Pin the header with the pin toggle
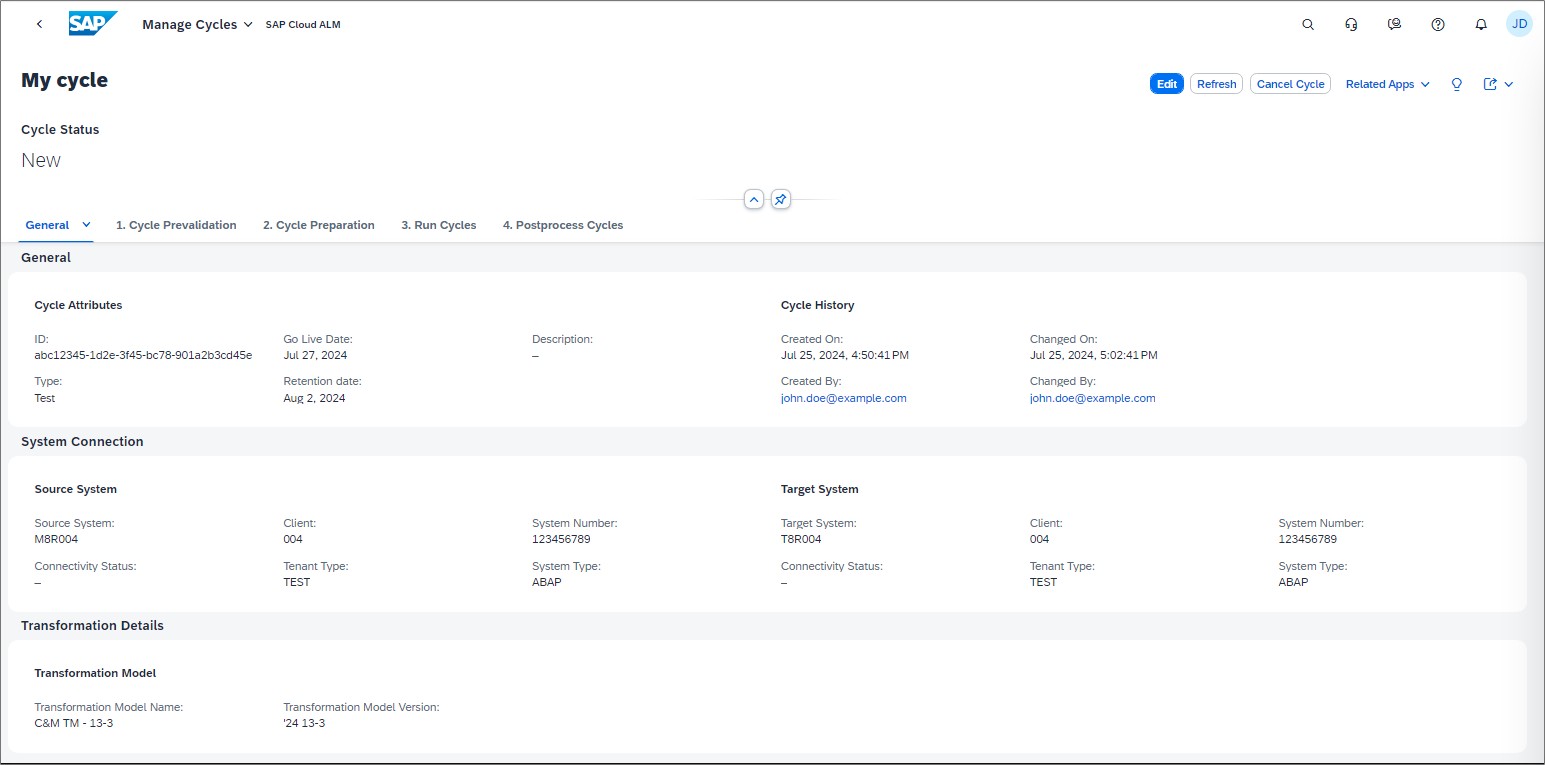Image resolution: width=1545 pixels, height=765 pixels. (x=781, y=200)
